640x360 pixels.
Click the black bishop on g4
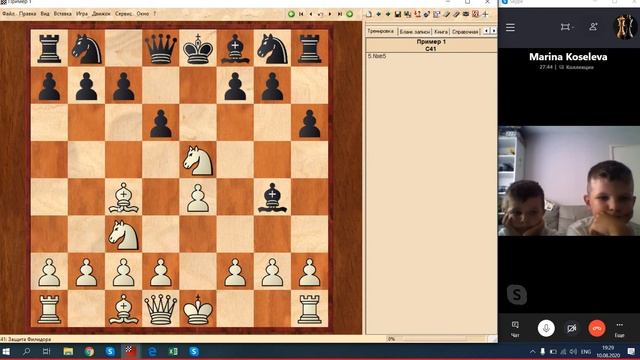point(272,197)
